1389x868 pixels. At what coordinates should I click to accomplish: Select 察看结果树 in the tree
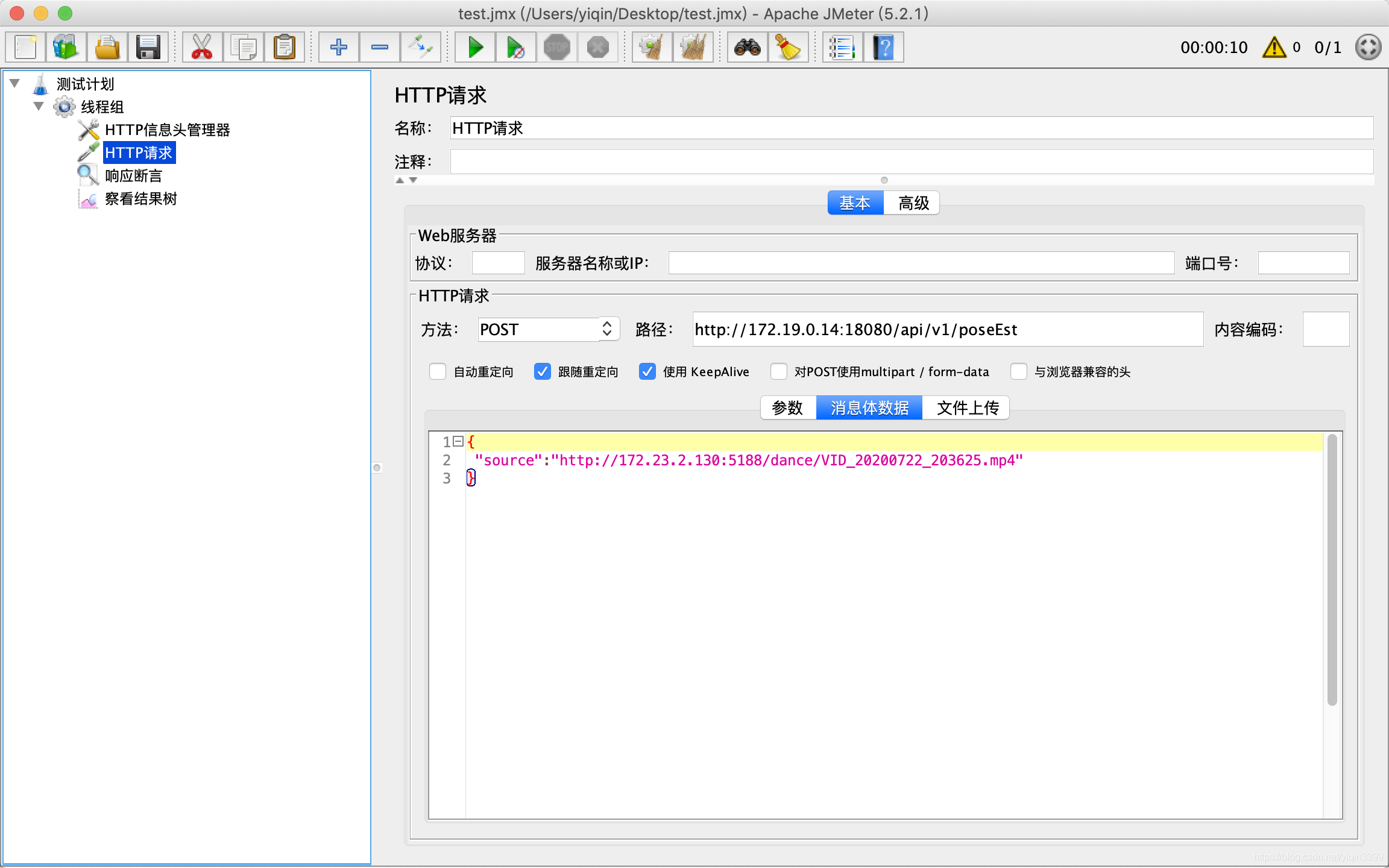coord(140,199)
